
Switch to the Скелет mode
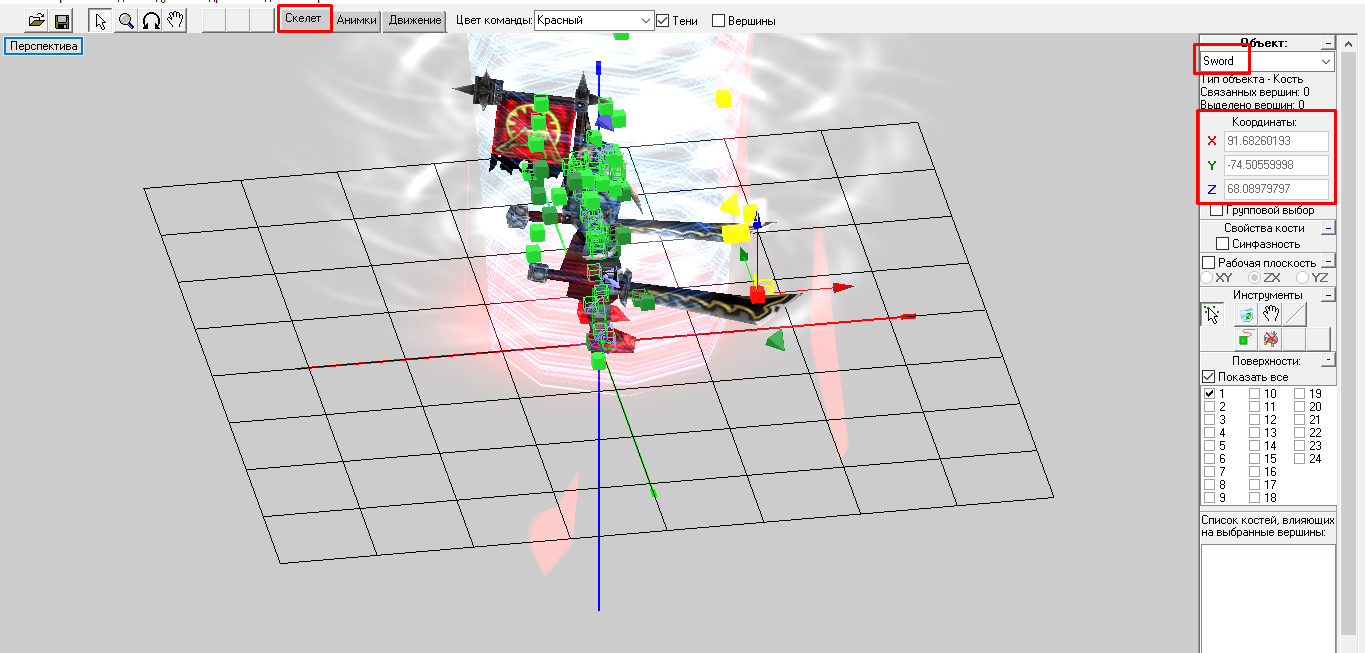click(305, 19)
